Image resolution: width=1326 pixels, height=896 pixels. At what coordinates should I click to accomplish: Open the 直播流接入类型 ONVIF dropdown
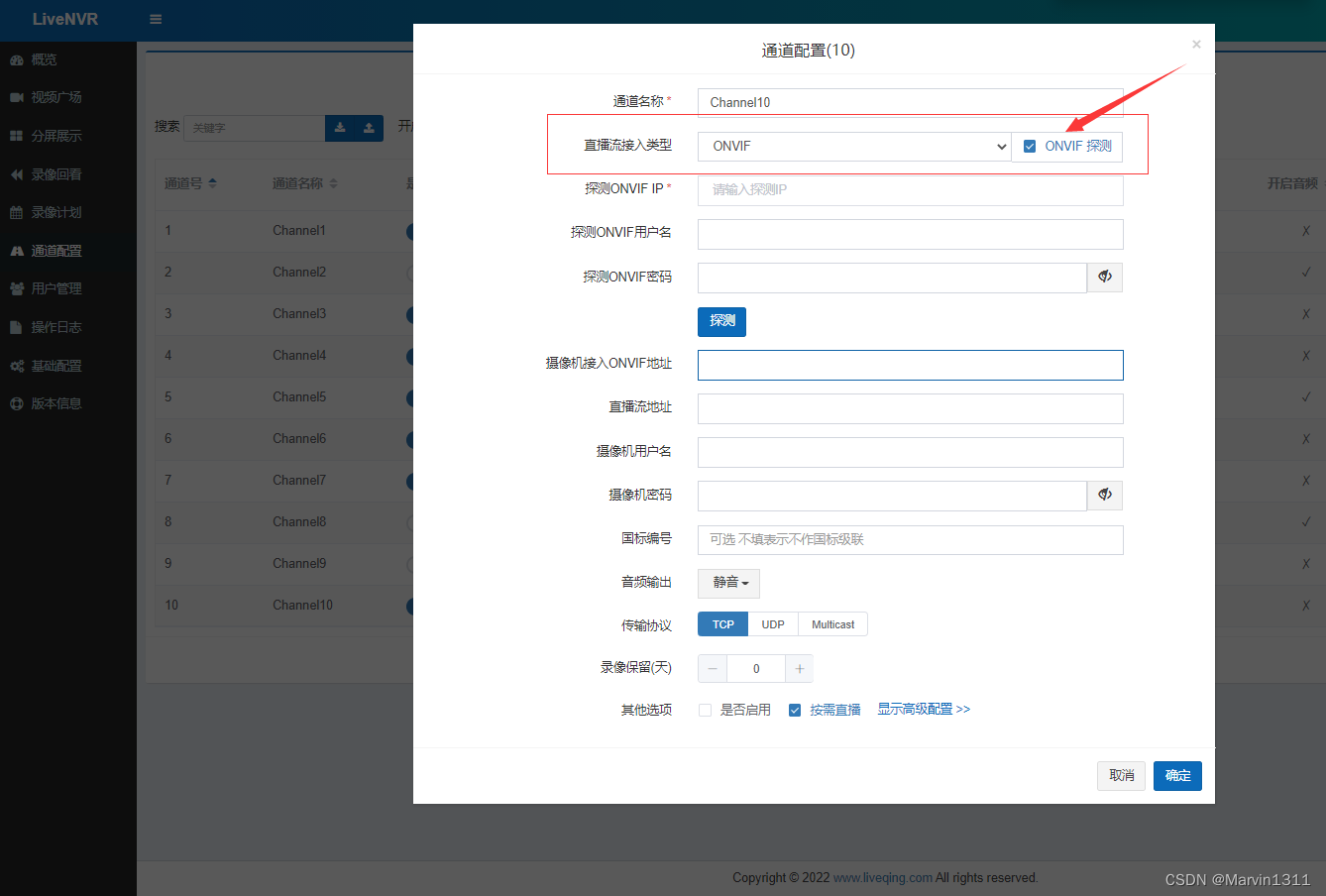click(x=854, y=146)
